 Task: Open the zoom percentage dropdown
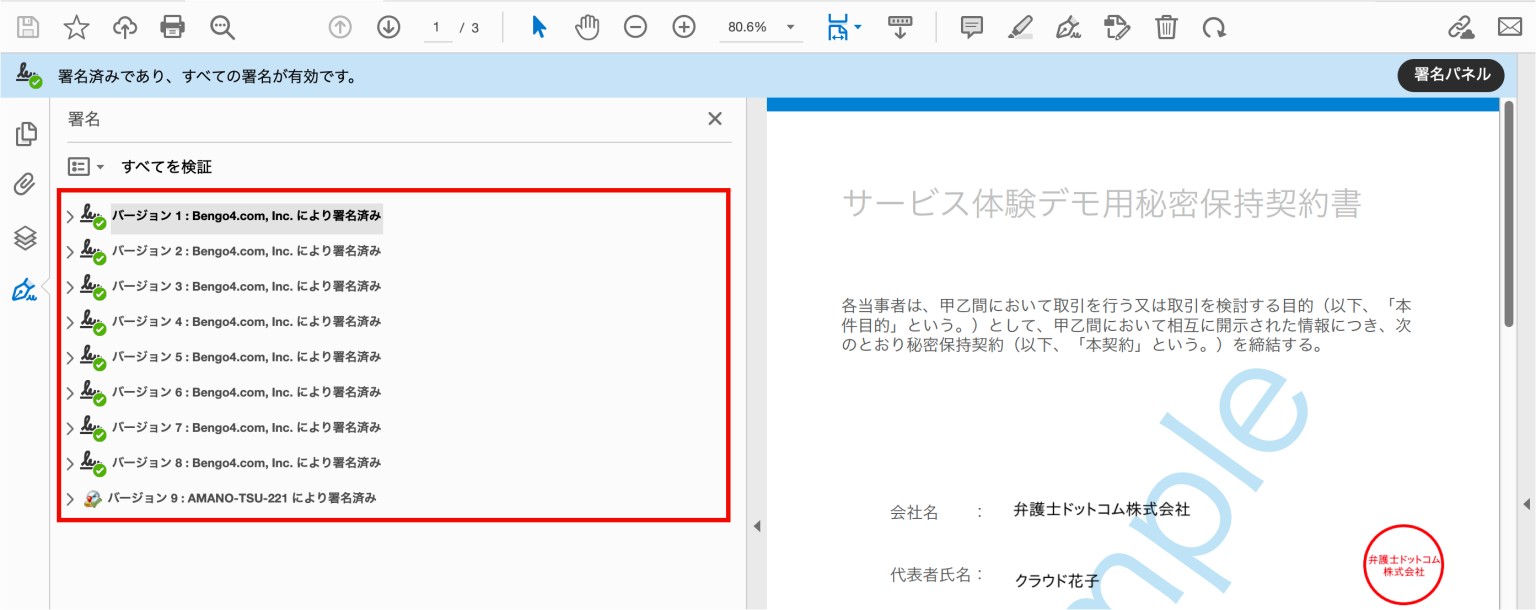[x=793, y=27]
